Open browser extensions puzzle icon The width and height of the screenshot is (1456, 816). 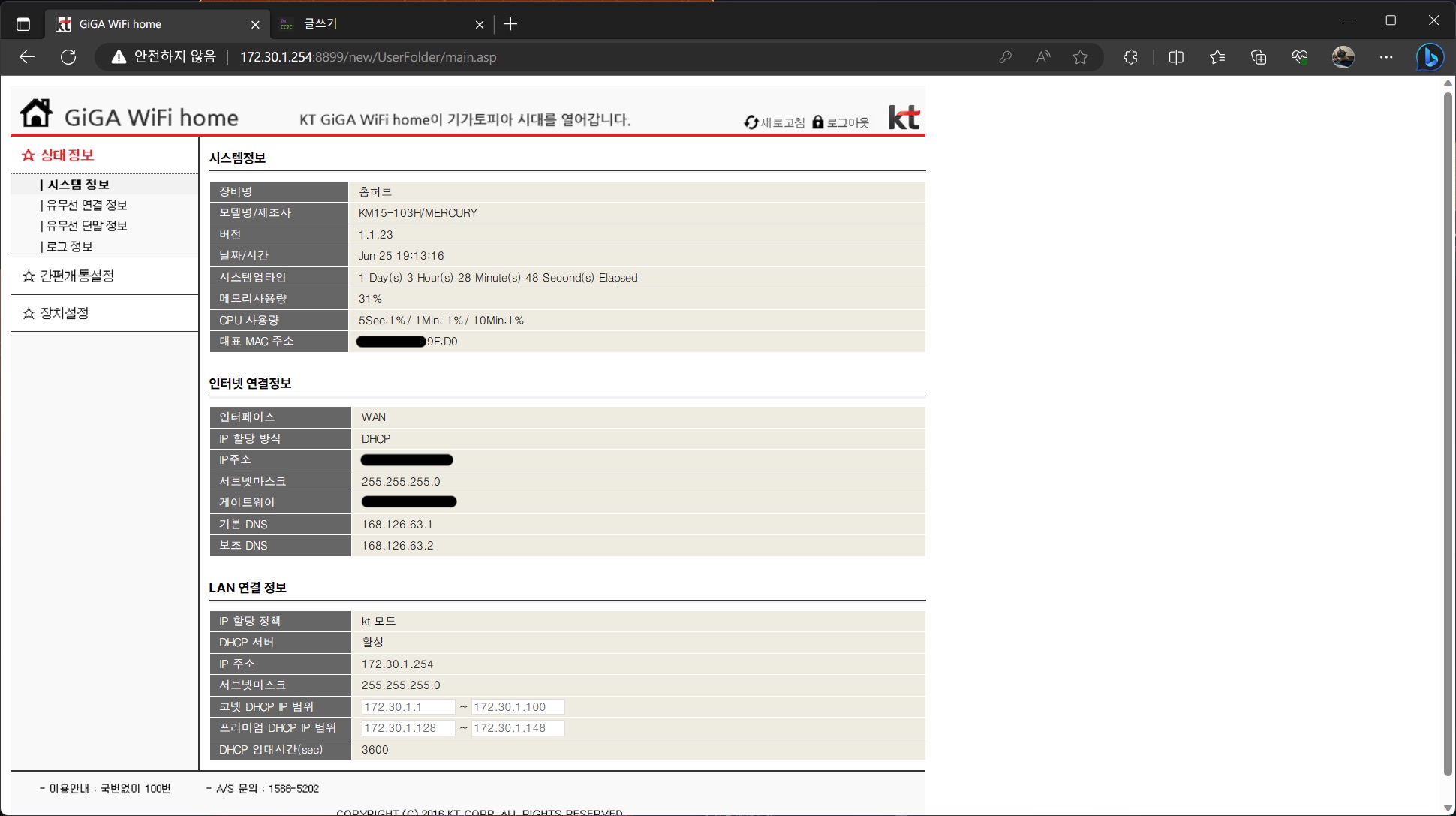coord(1130,57)
